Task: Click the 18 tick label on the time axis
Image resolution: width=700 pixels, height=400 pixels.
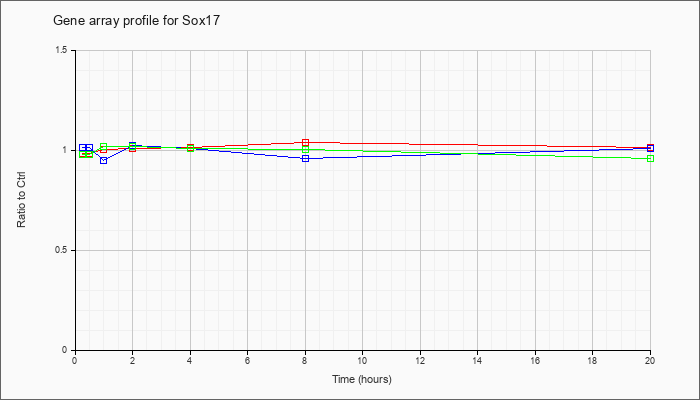Action: click(592, 360)
